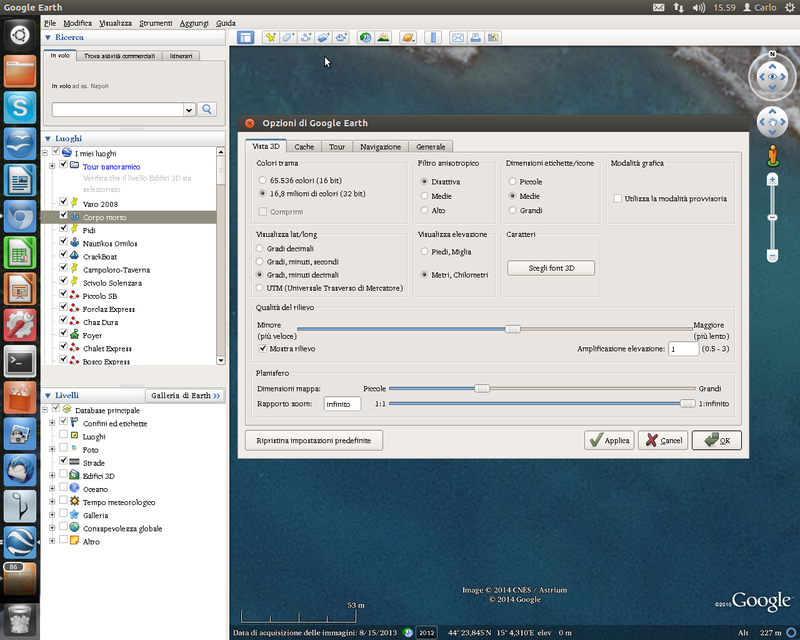Add a placemark using the pushpin icon

(x=270, y=37)
